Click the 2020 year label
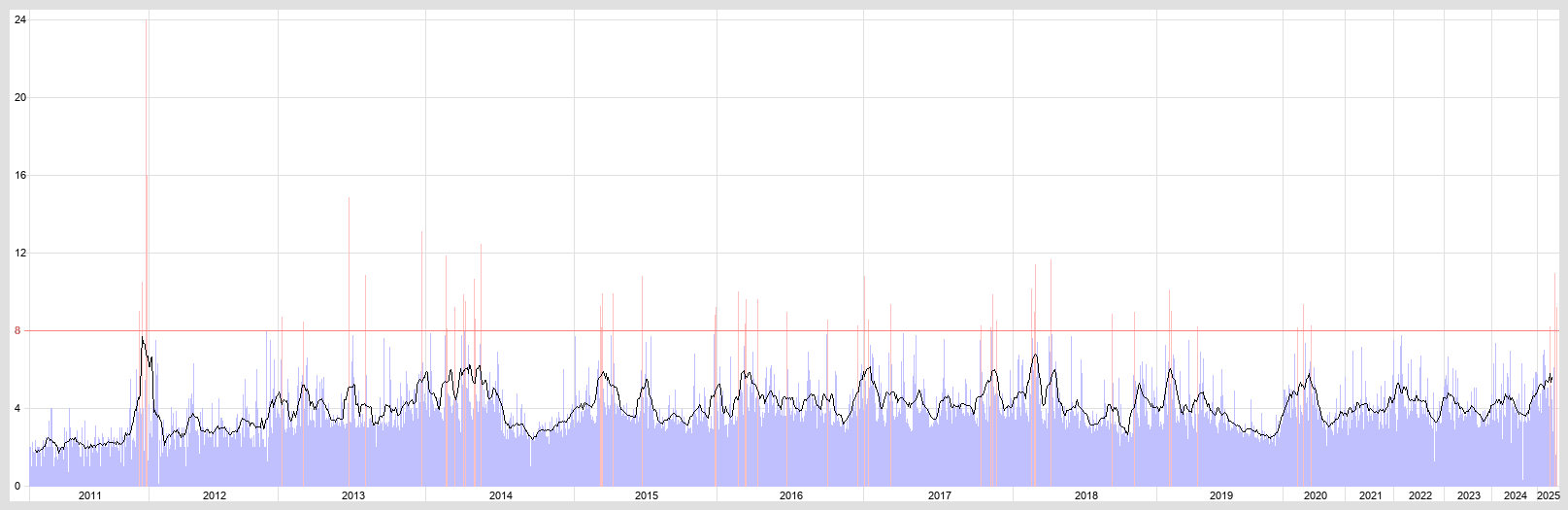Viewport: 1568px width, 510px height. pos(1316,495)
